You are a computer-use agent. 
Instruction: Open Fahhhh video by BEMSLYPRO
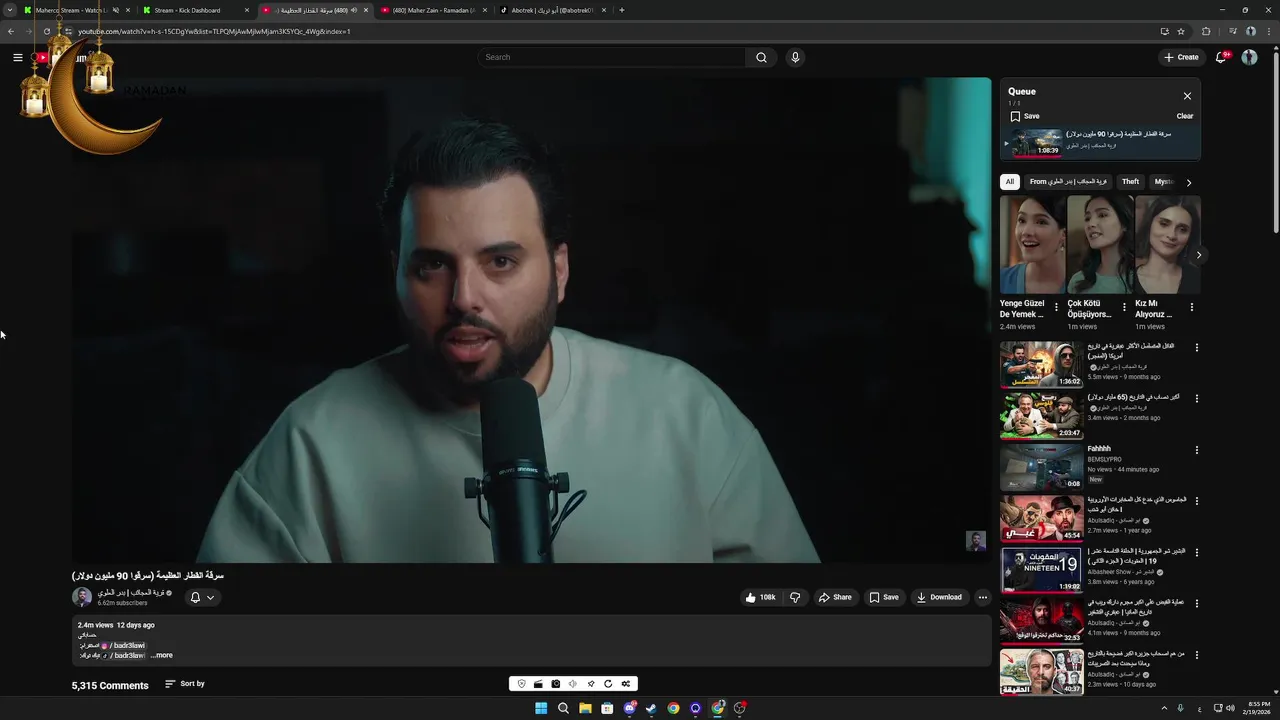click(x=1041, y=467)
